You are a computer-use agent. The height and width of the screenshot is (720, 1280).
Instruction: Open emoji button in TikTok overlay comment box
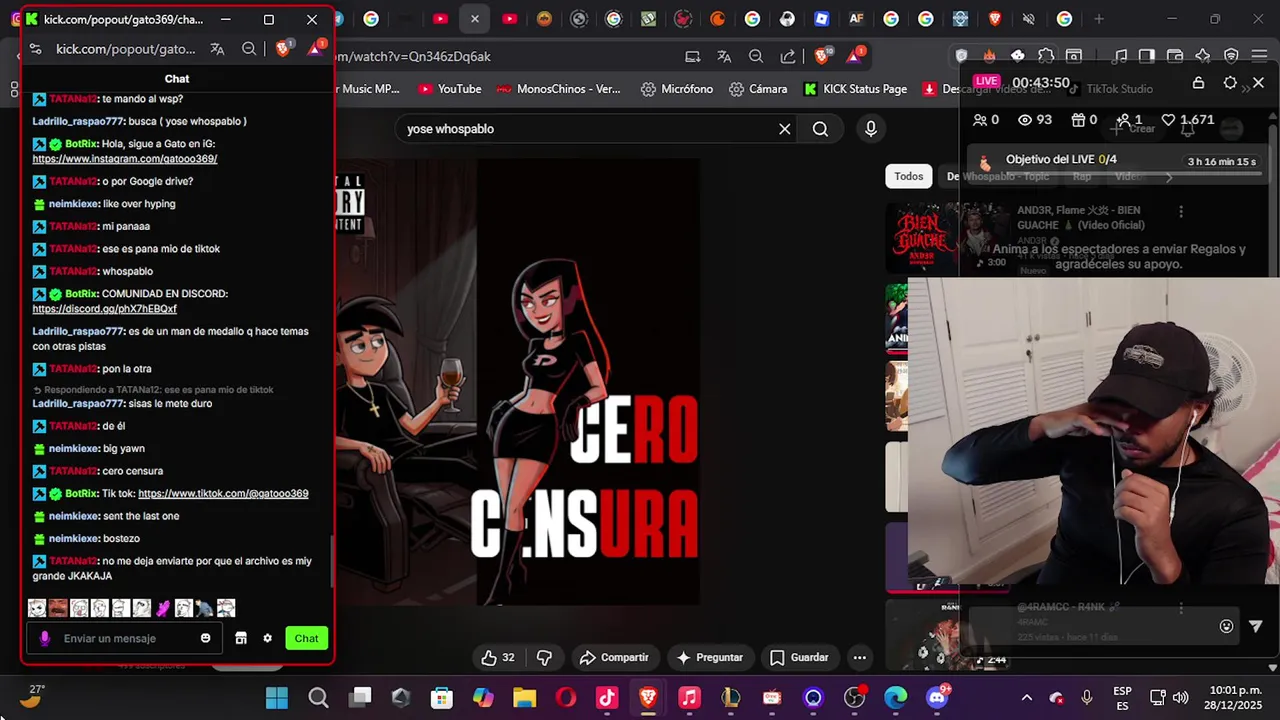[x=1226, y=626]
